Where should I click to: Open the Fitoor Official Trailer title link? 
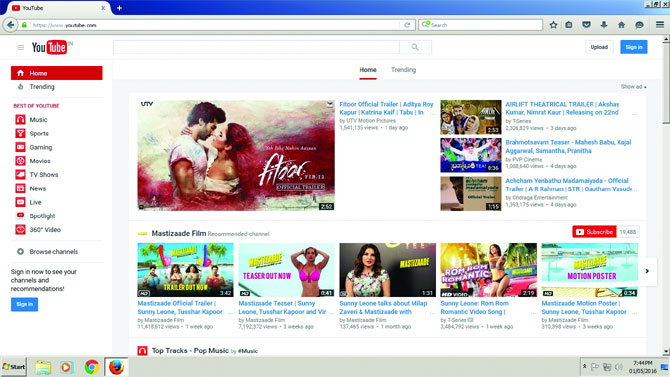point(386,108)
